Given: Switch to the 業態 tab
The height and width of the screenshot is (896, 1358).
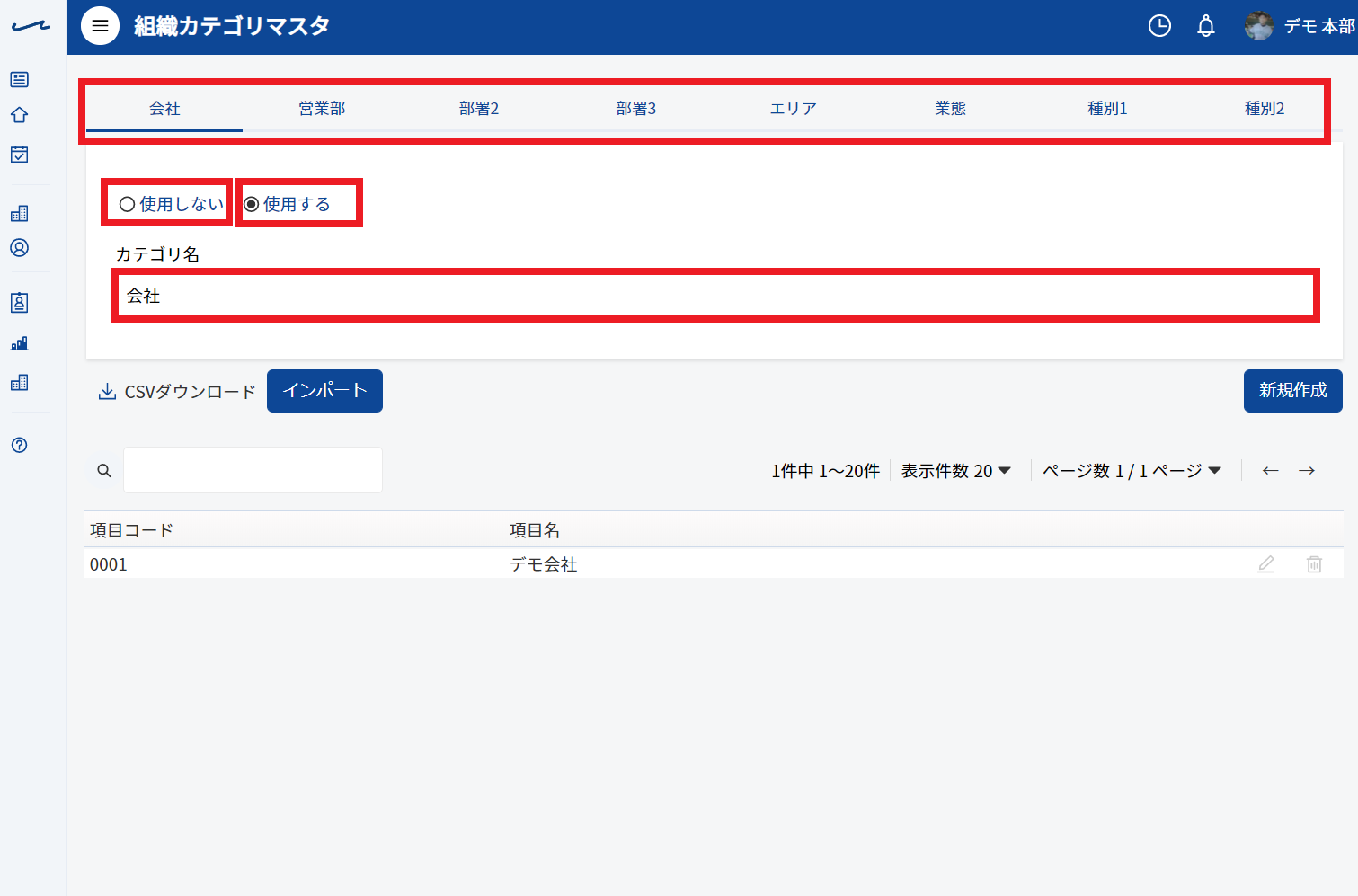Looking at the screenshot, I should coord(950,109).
